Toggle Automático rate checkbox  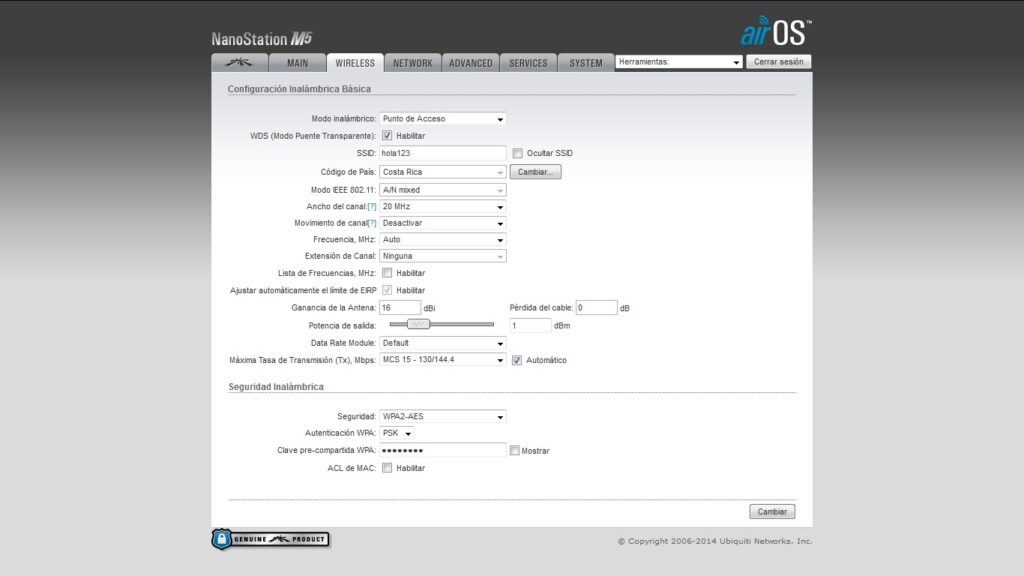pyautogui.click(x=517, y=360)
